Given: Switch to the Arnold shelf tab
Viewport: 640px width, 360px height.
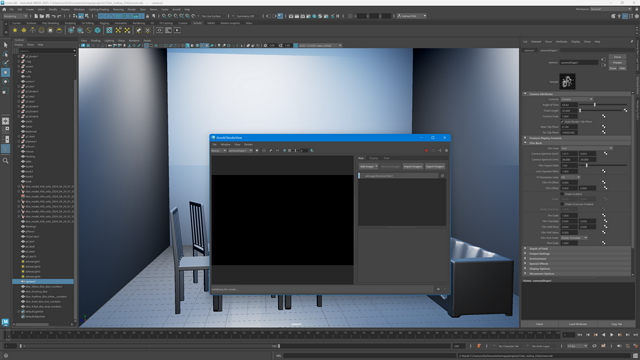Looking at the screenshot, I should 198,23.
